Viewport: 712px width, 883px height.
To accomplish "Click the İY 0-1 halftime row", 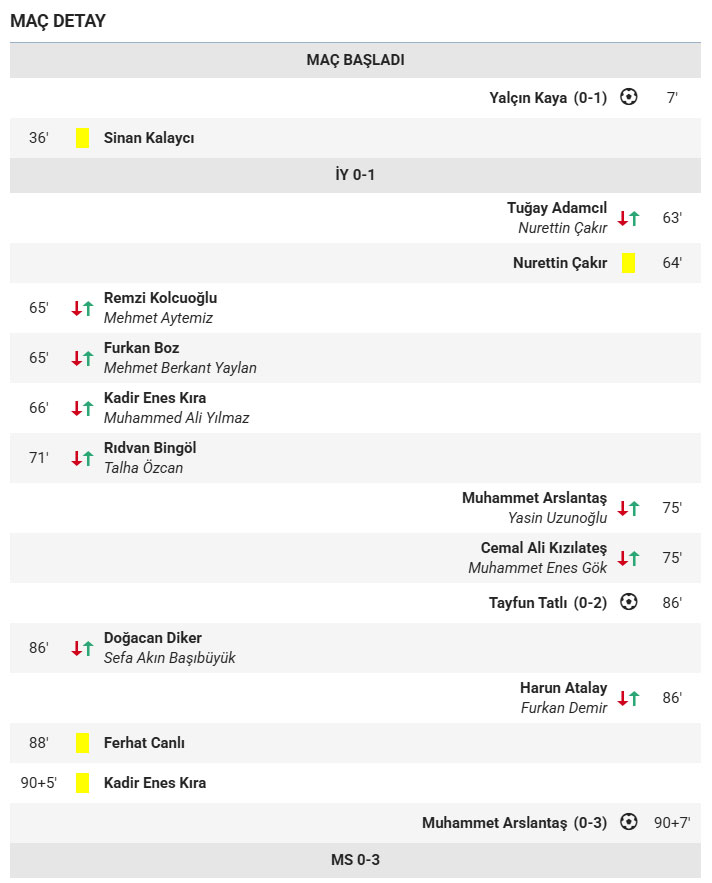I will pyautogui.click(x=355, y=175).
